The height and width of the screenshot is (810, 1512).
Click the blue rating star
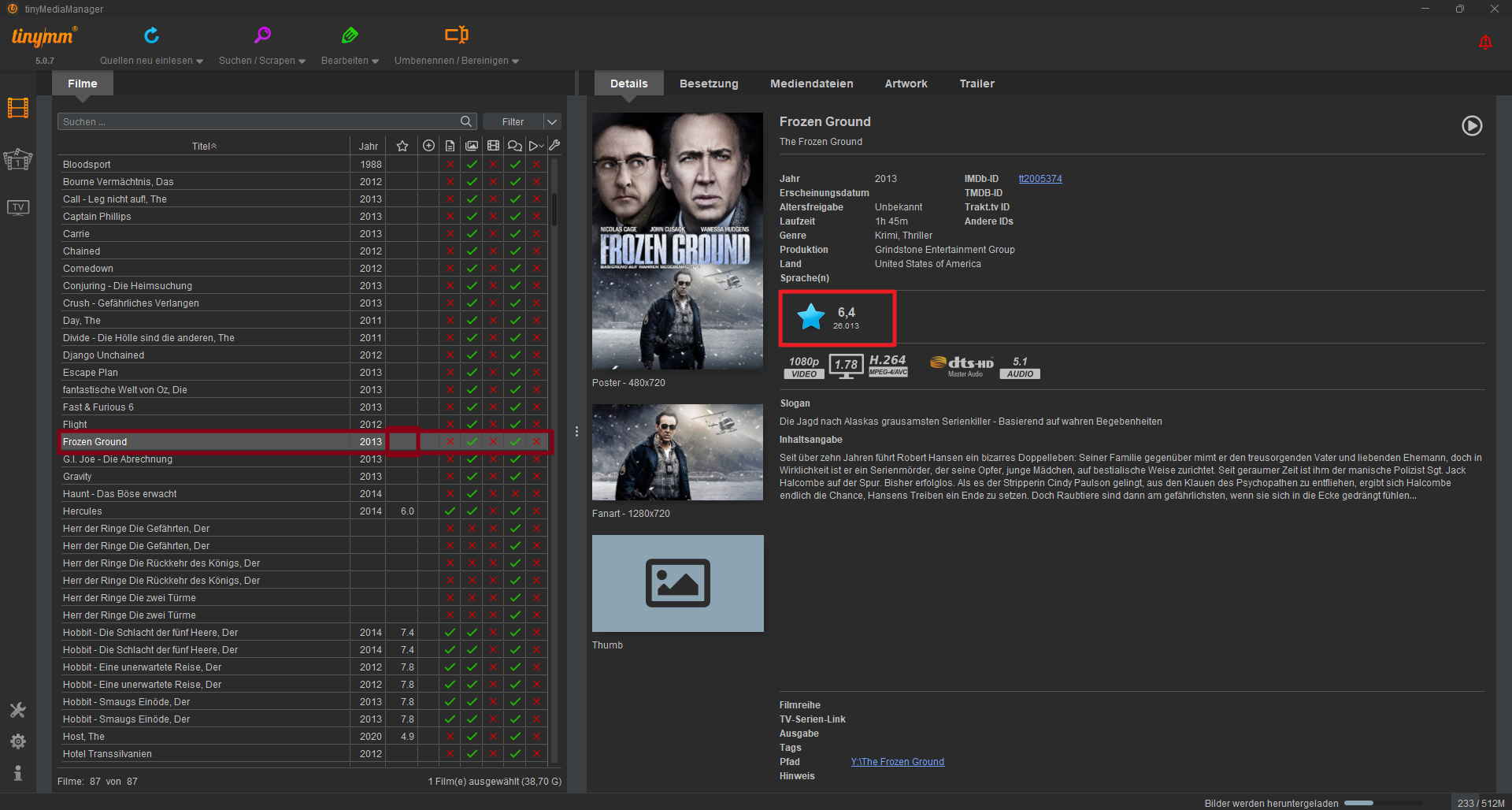coord(810,317)
